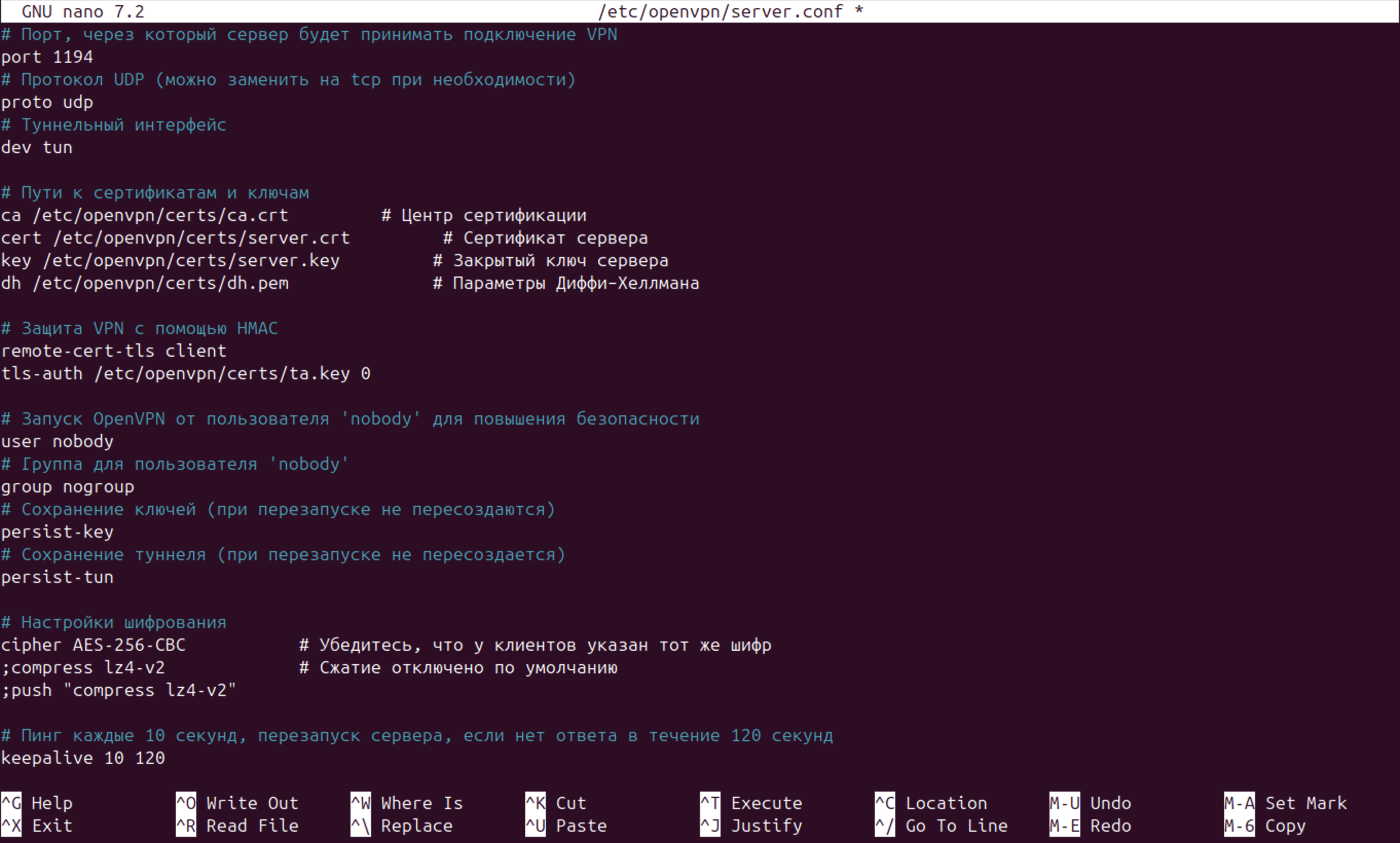Click the '# Протокол UDP' comment line

tap(288, 80)
